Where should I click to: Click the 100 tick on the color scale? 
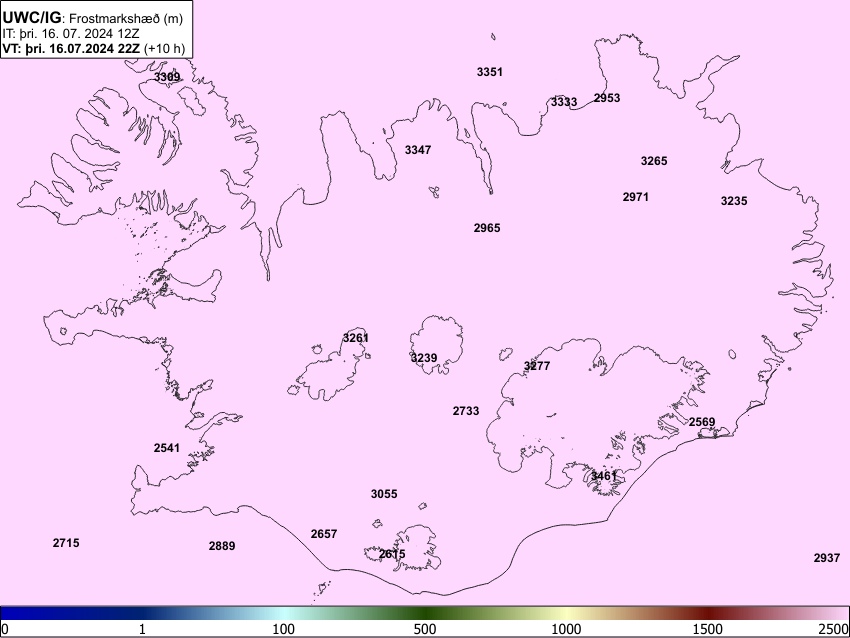(x=284, y=629)
